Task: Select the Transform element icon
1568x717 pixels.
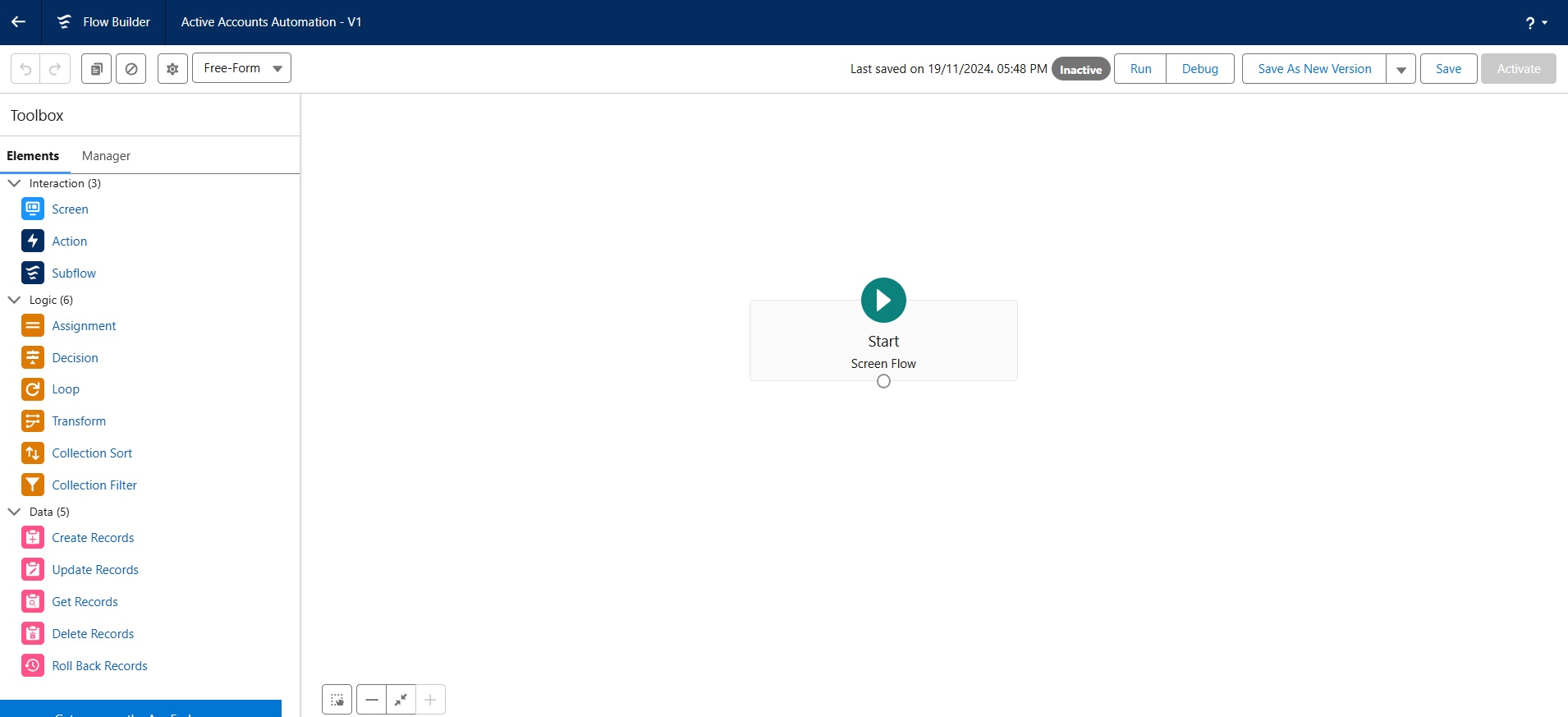Action: click(x=33, y=421)
